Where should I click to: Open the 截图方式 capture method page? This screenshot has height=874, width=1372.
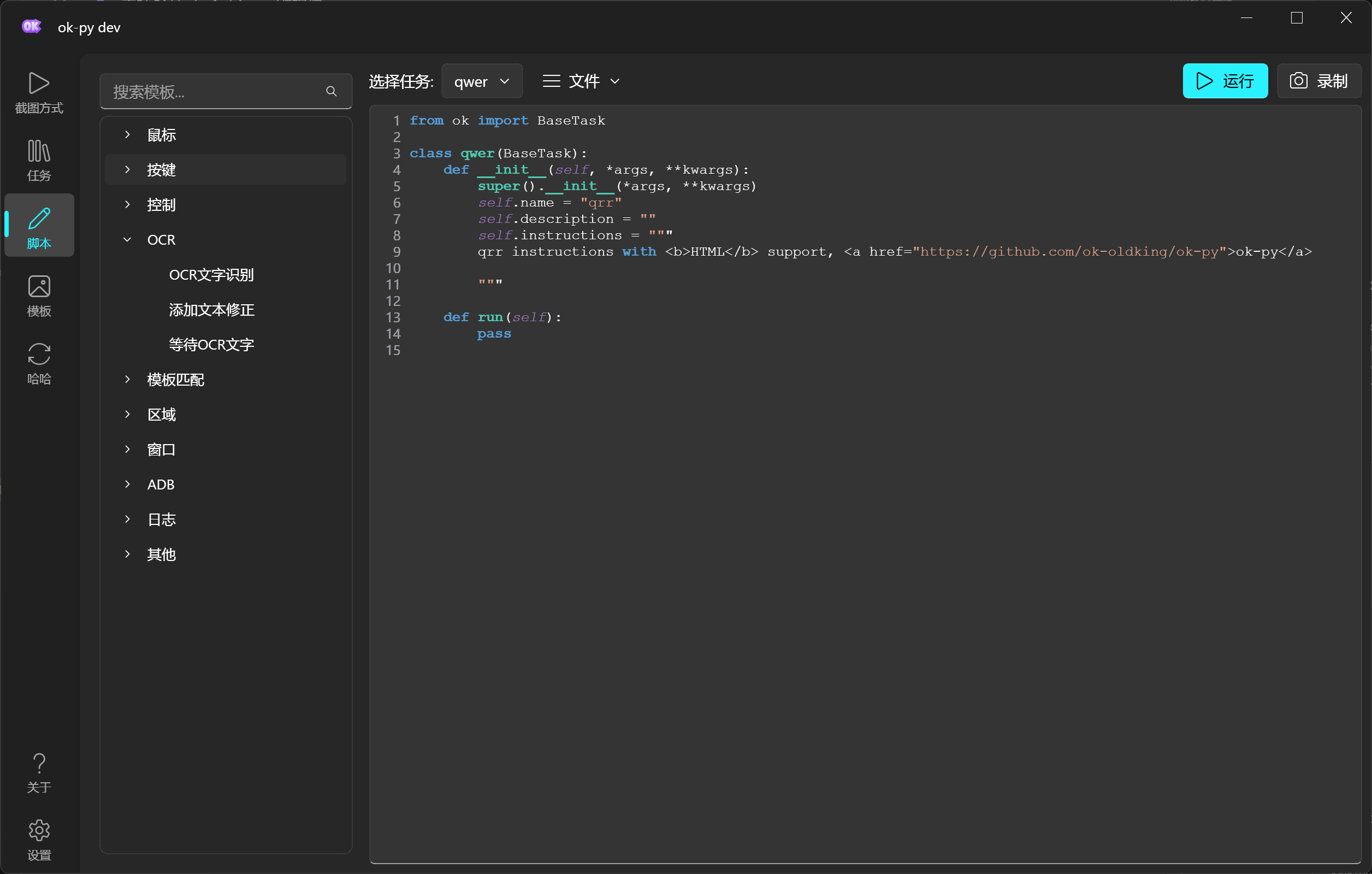pyautogui.click(x=39, y=93)
